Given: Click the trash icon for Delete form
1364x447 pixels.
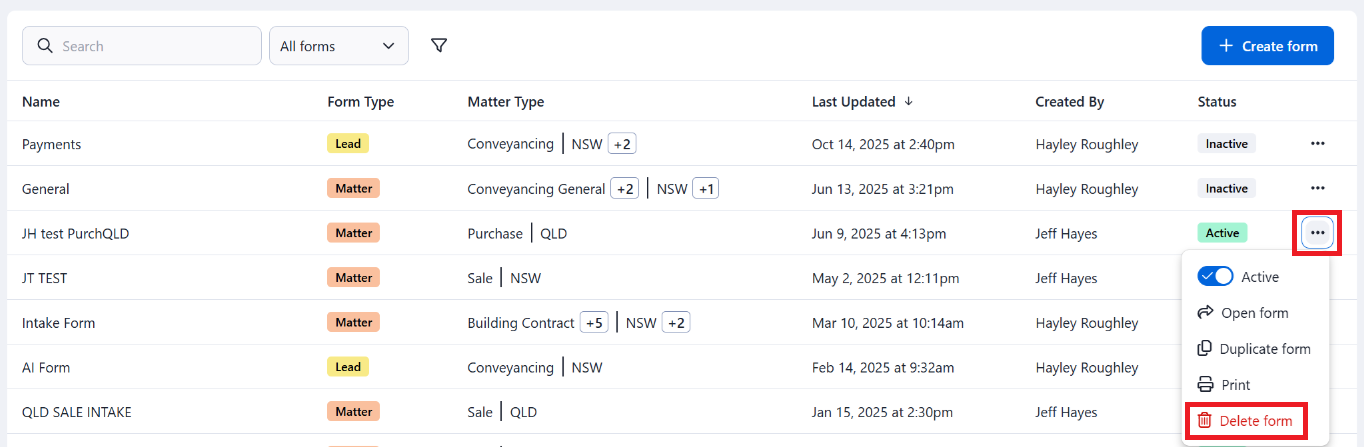Looking at the screenshot, I should pos(1204,421).
